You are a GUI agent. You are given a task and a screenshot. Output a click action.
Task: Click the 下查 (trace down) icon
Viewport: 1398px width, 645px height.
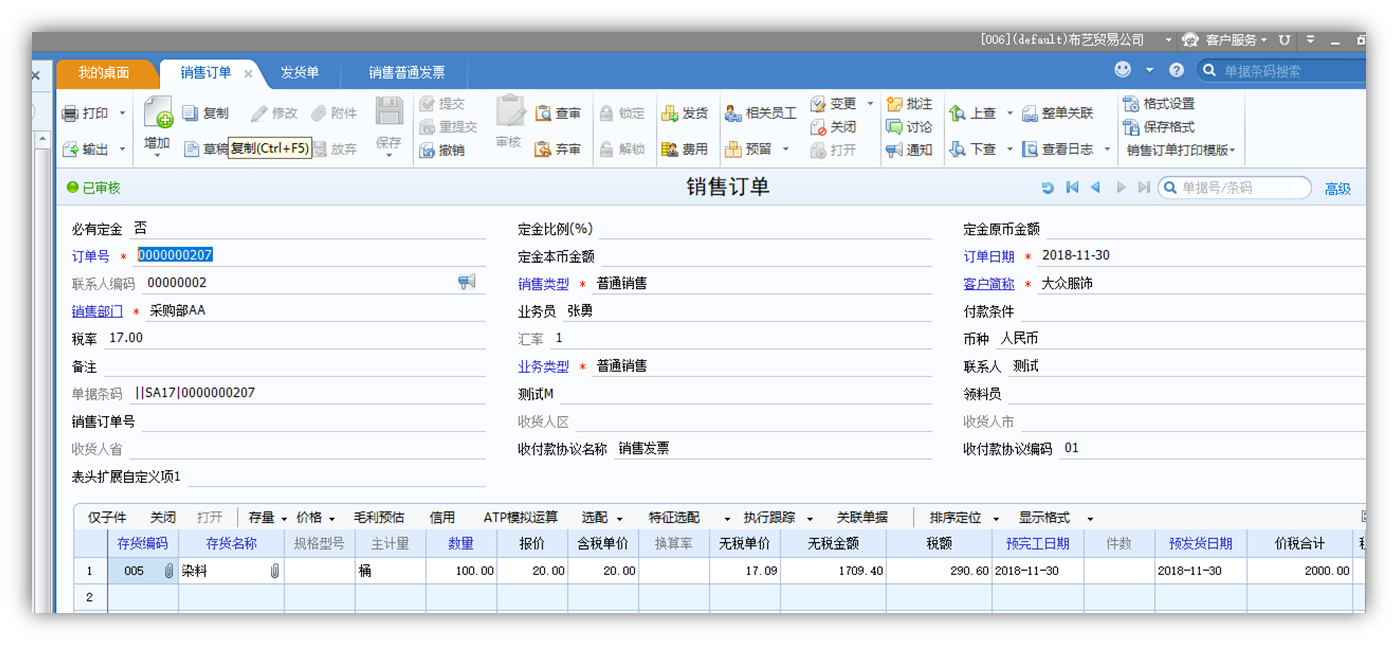click(957, 149)
